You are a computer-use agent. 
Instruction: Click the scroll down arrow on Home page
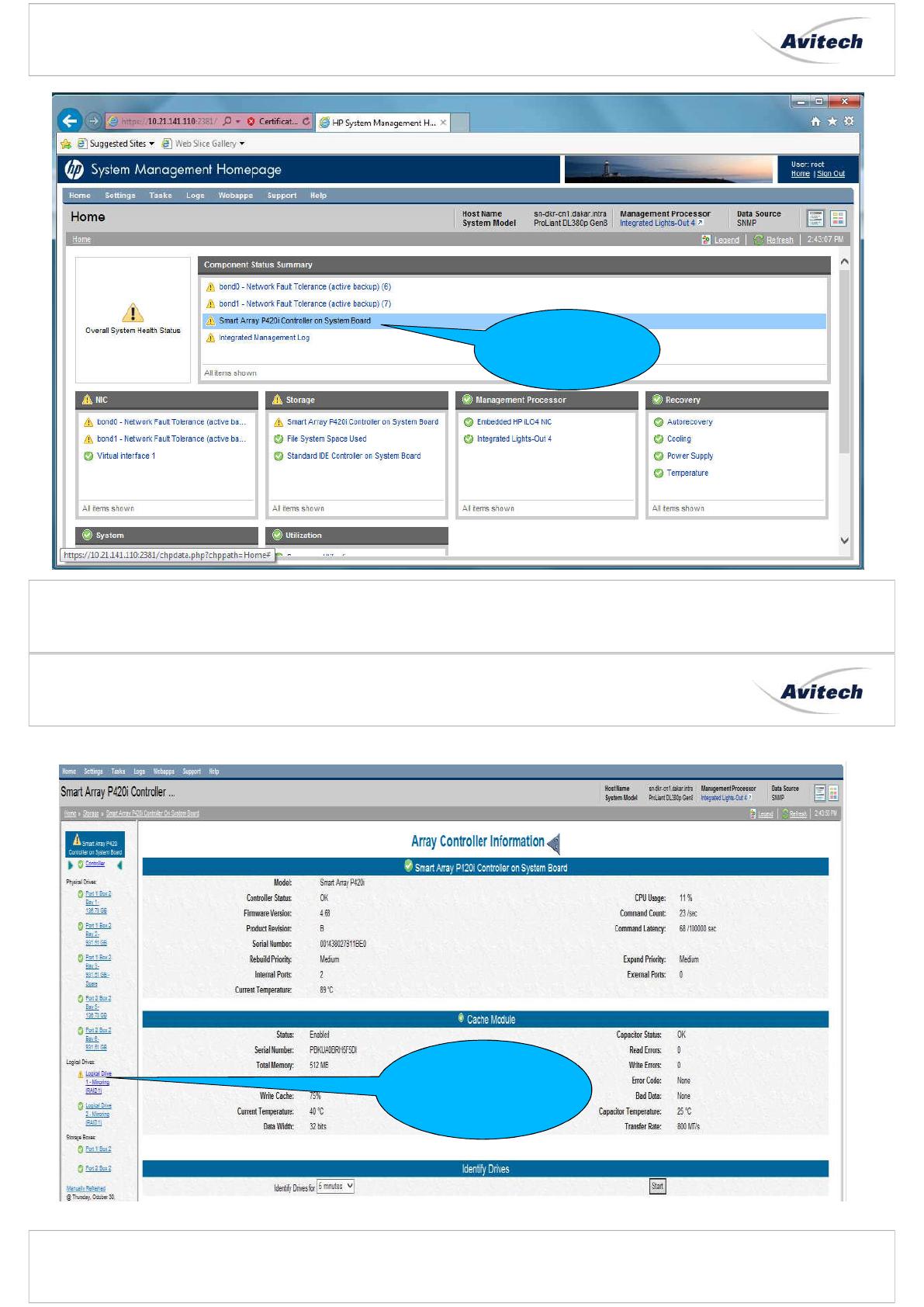[844, 541]
